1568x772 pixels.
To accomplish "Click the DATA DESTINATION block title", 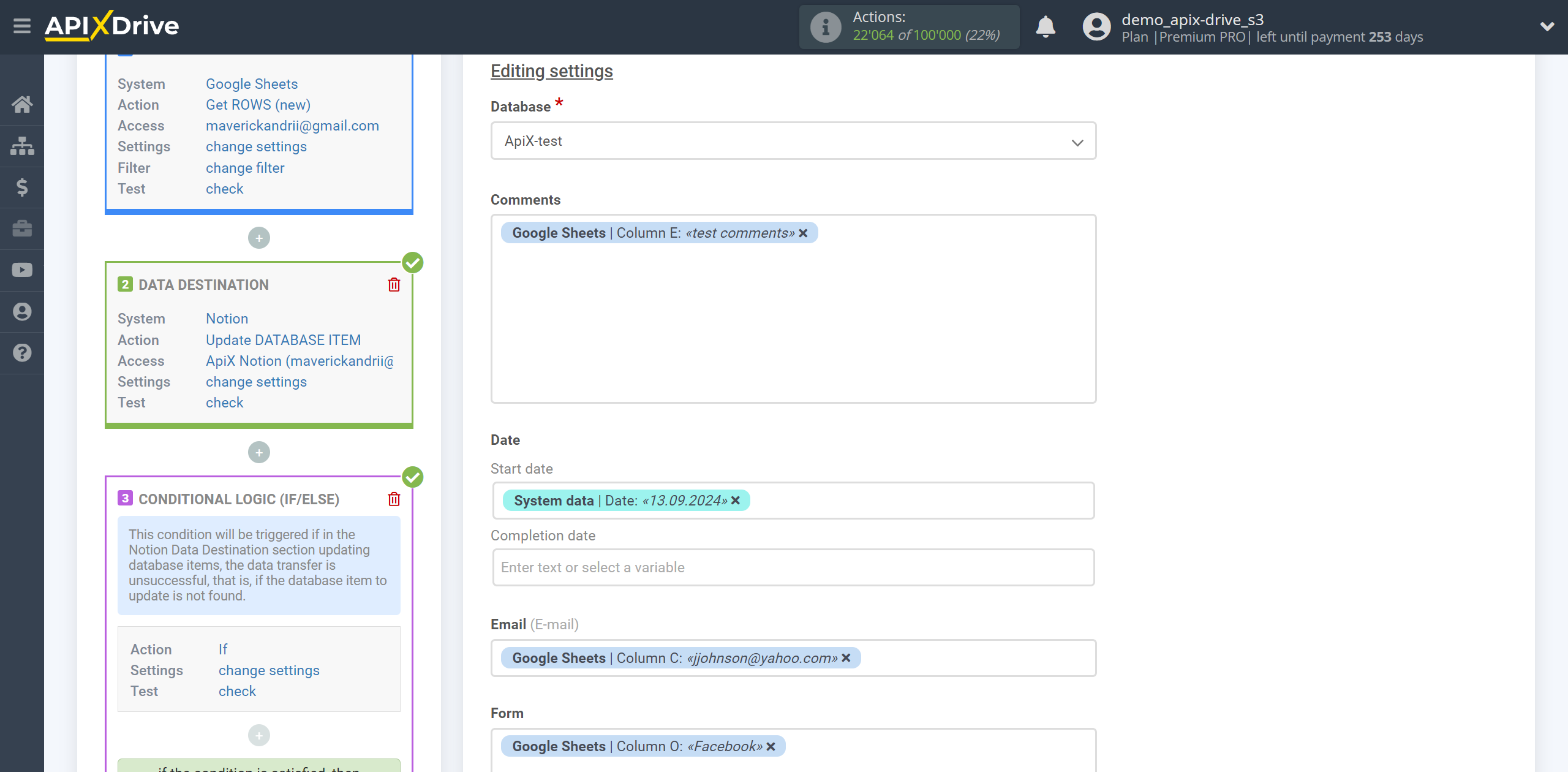I will [203, 285].
